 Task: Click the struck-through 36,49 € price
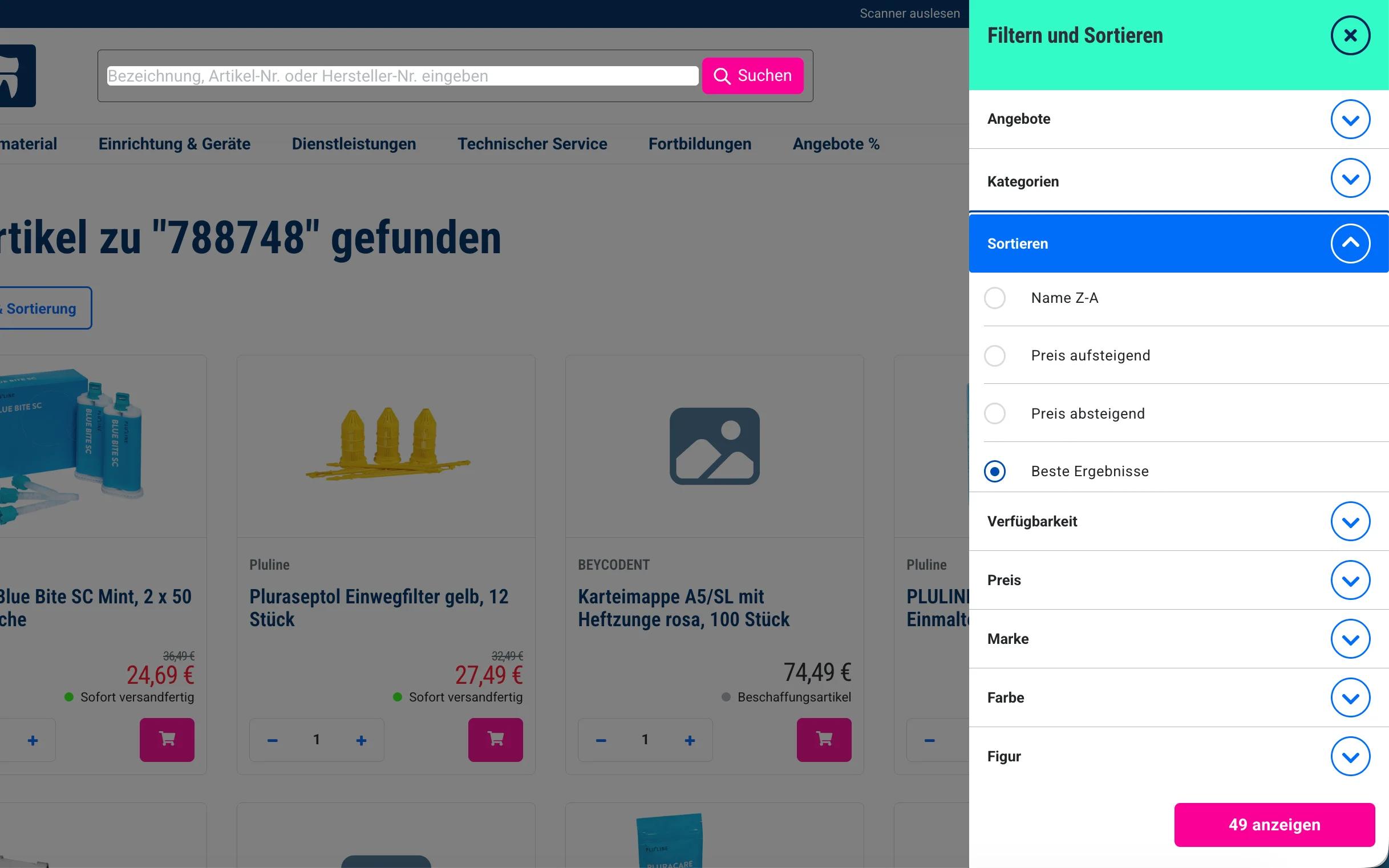179,656
